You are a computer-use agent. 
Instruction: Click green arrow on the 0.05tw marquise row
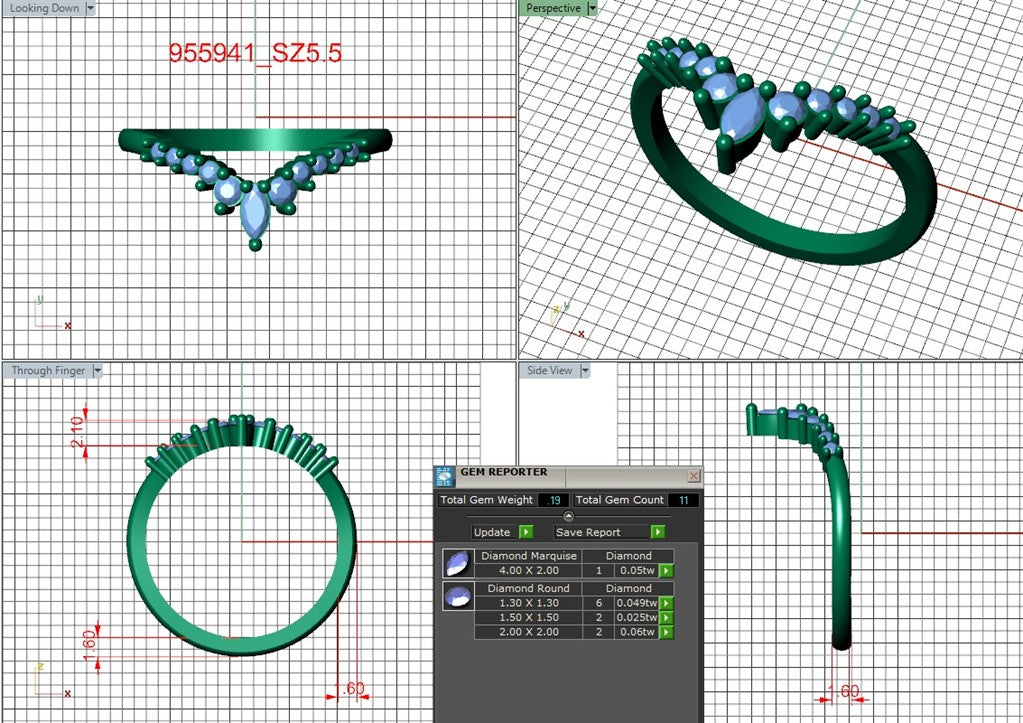click(x=666, y=571)
